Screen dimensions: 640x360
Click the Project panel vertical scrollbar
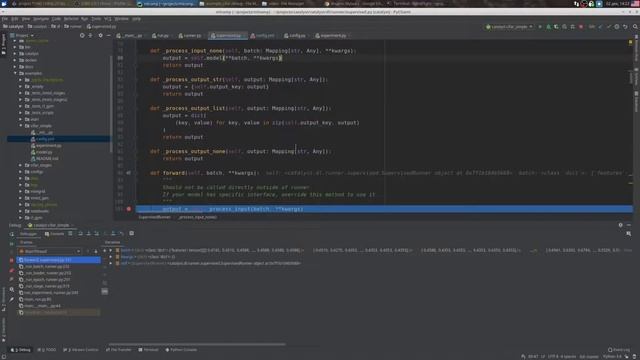click(x=111, y=104)
